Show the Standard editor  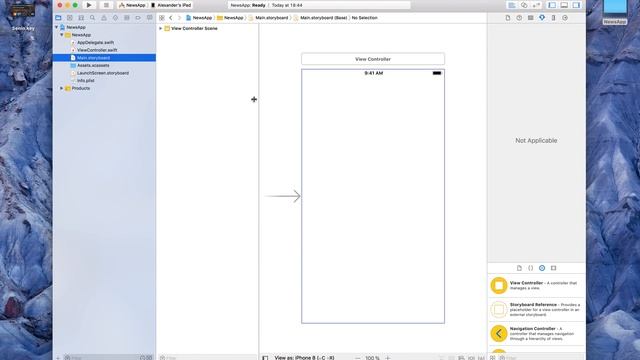(512, 5)
